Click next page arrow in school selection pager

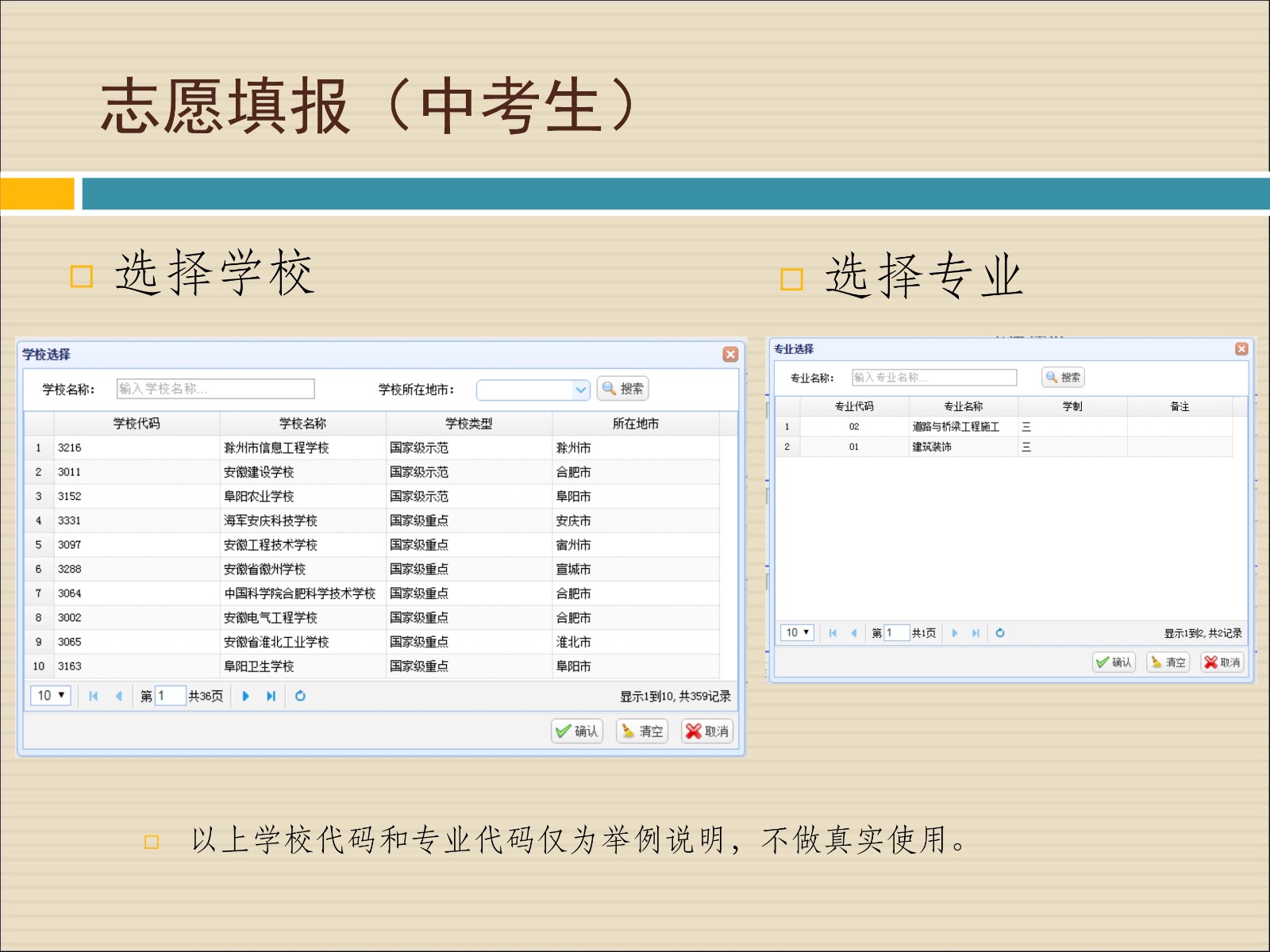[x=246, y=696]
